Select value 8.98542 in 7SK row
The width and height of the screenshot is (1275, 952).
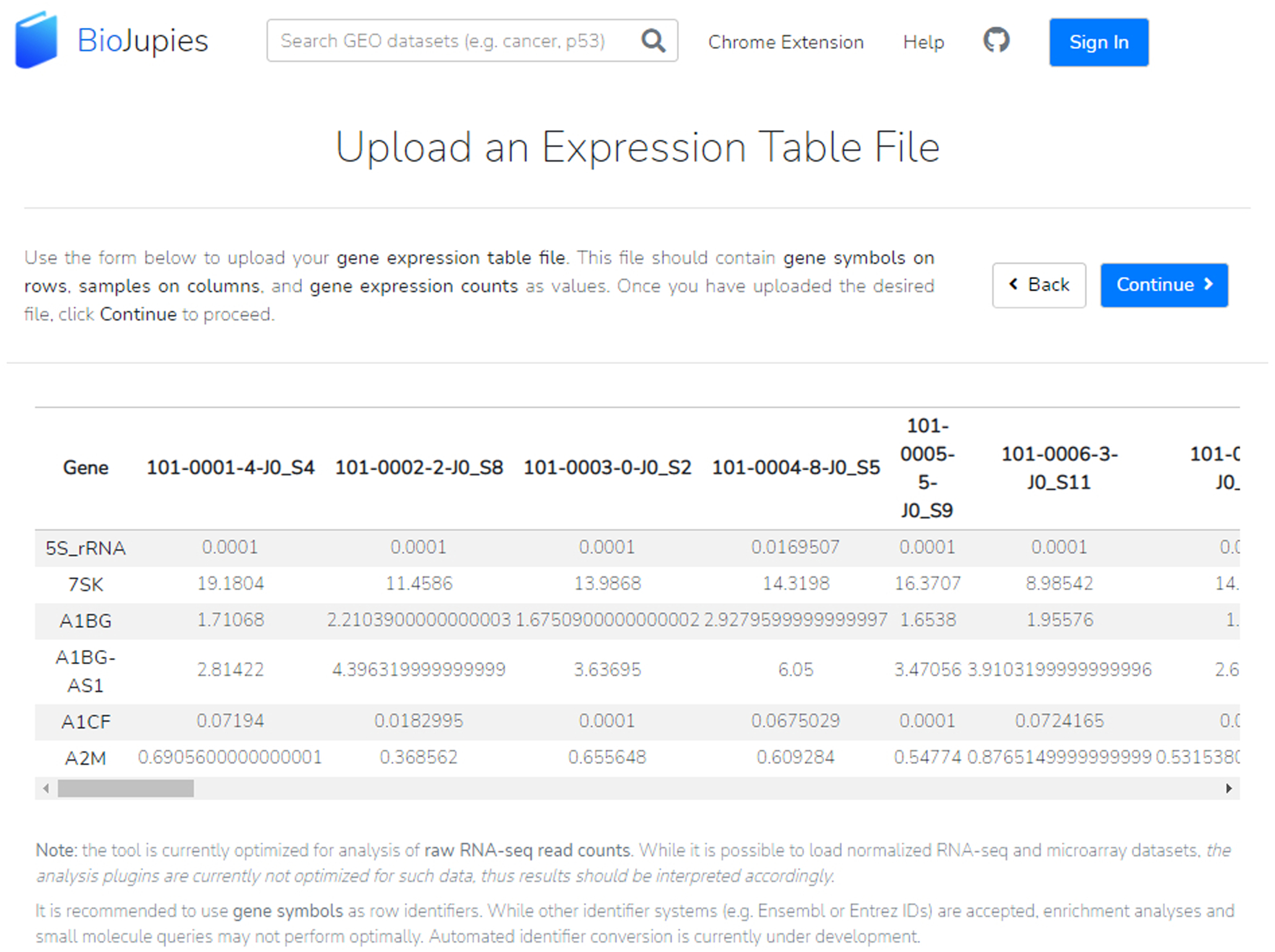click(1059, 583)
